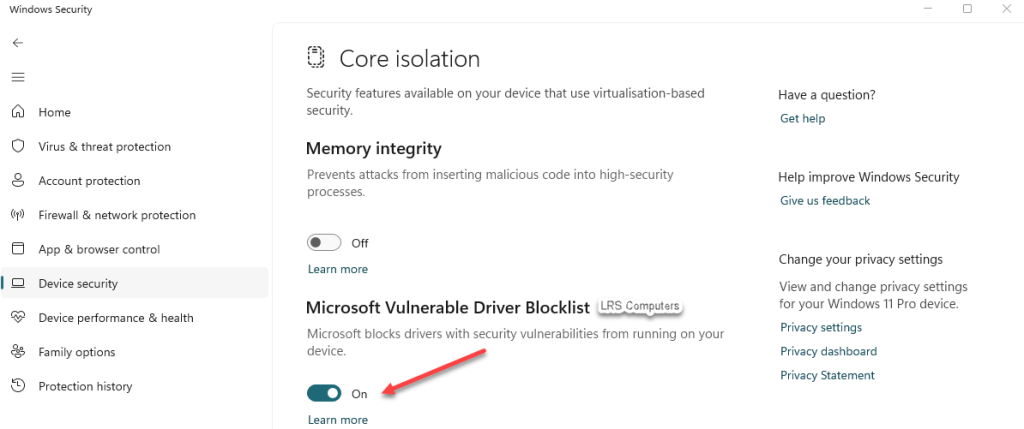Click the Virus & threat protection shield icon

(x=18, y=146)
